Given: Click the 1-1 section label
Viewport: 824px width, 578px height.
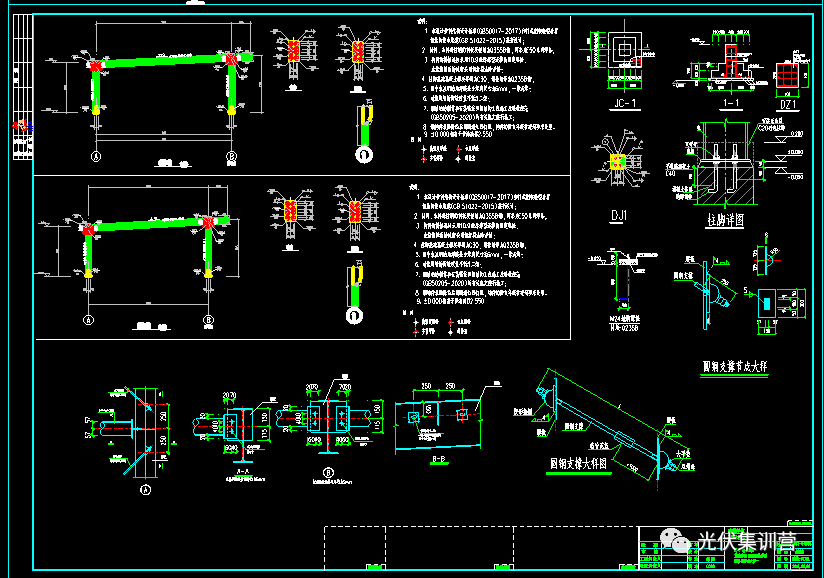Looking at the screenshot, I should 730,103.
